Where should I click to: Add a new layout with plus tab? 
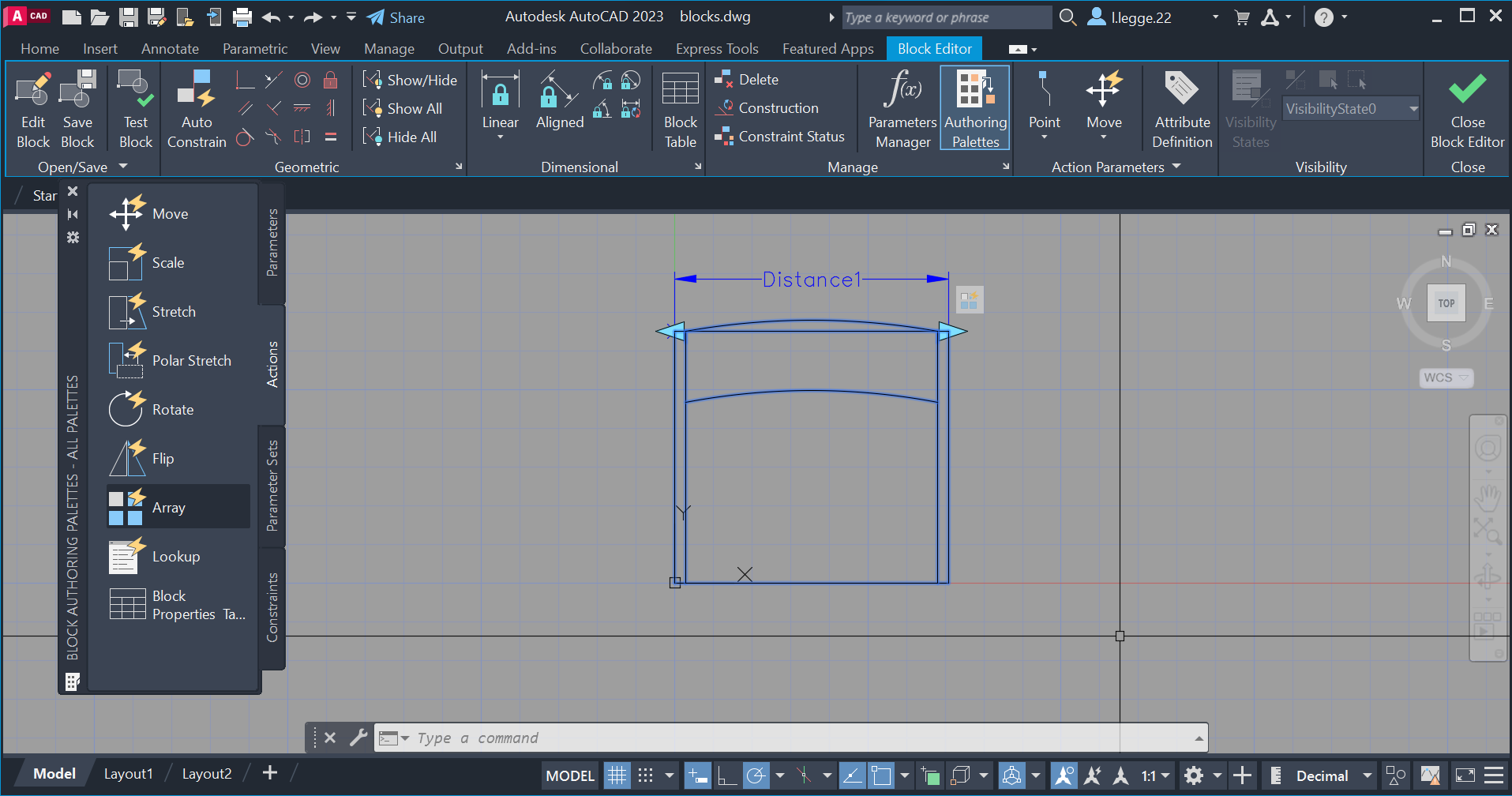[270, 772]
